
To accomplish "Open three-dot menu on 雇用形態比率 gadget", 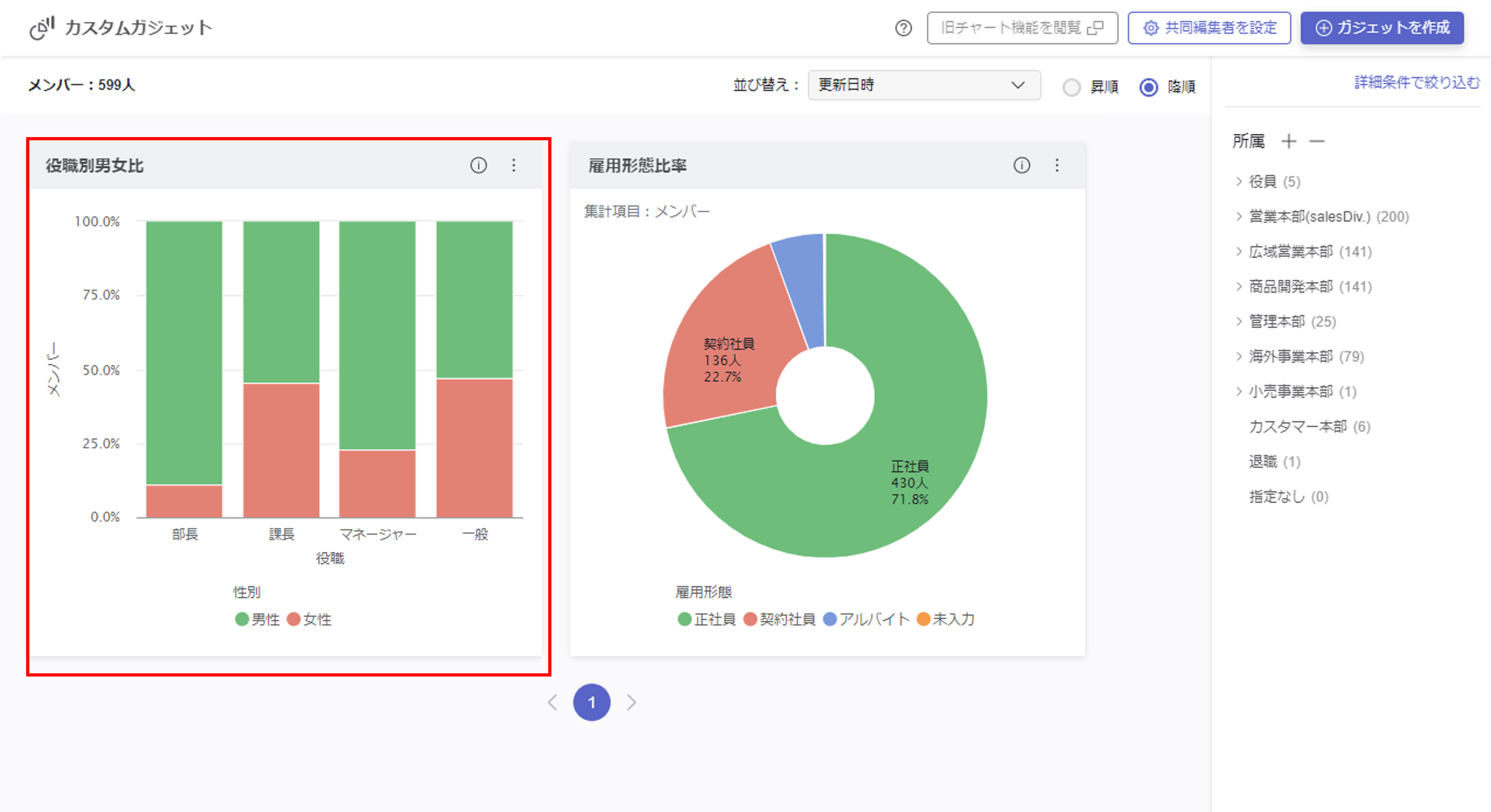I will tap(1057, 165).
